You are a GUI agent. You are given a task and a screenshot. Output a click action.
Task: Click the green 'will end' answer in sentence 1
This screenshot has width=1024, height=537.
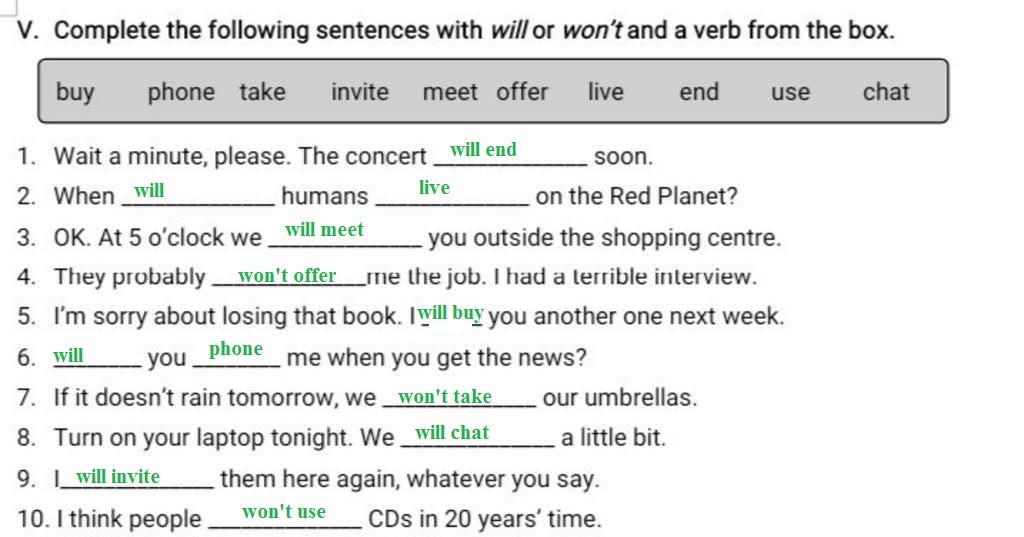tap(483, 150)
